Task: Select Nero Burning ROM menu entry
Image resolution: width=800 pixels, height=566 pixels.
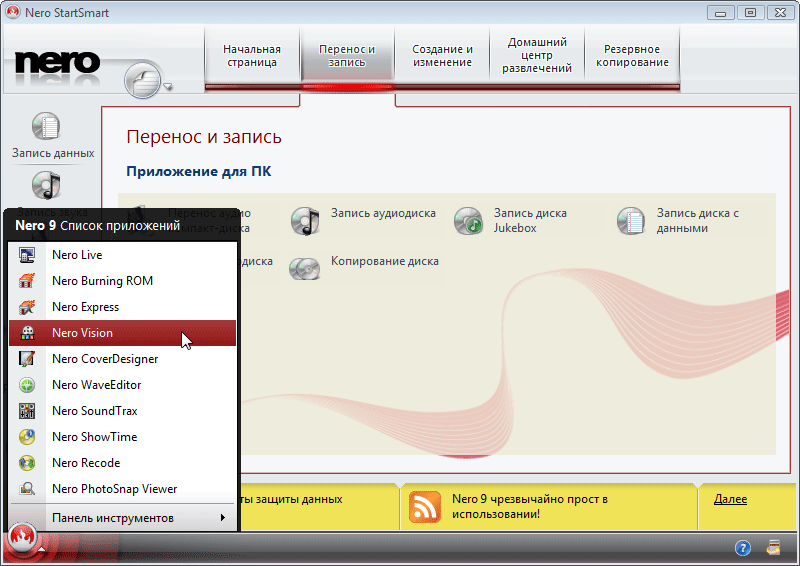Action: tap(122, 281)
